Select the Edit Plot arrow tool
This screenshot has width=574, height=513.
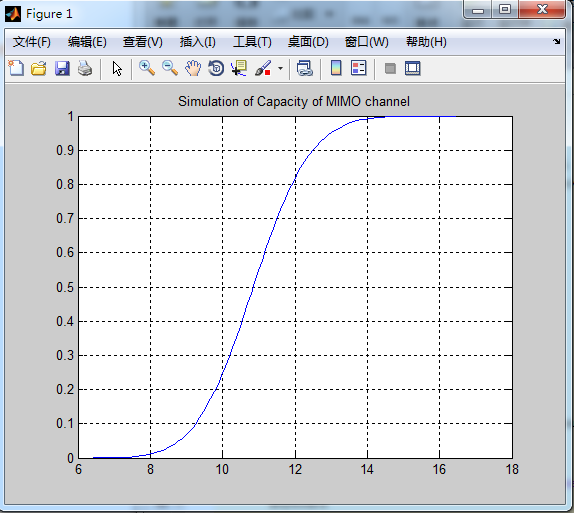click(117, 68)
